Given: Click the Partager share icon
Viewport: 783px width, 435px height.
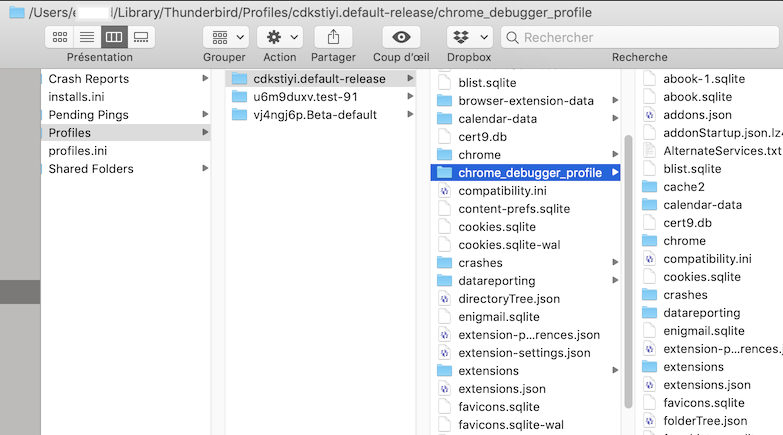Looking at the screenshot, I should 333,37.
